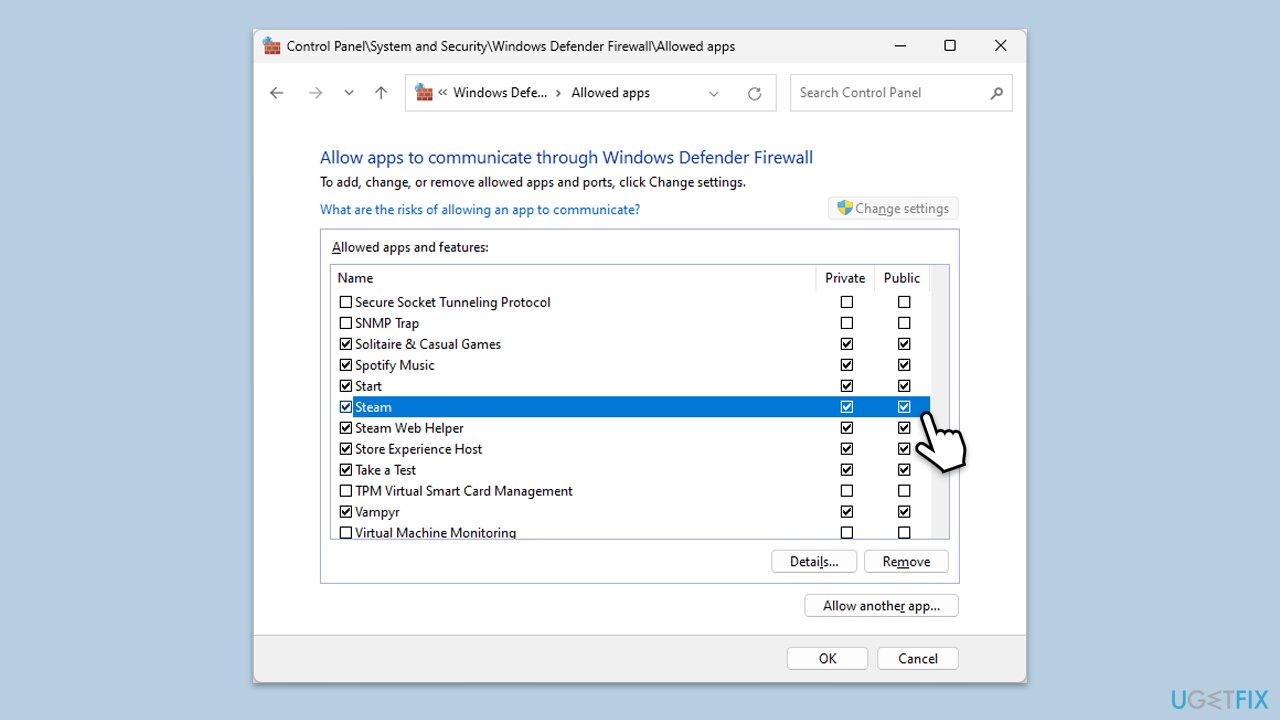Click the firewall icon in the address bar
Screen dimensions: 1280x720
pos(424,92)
